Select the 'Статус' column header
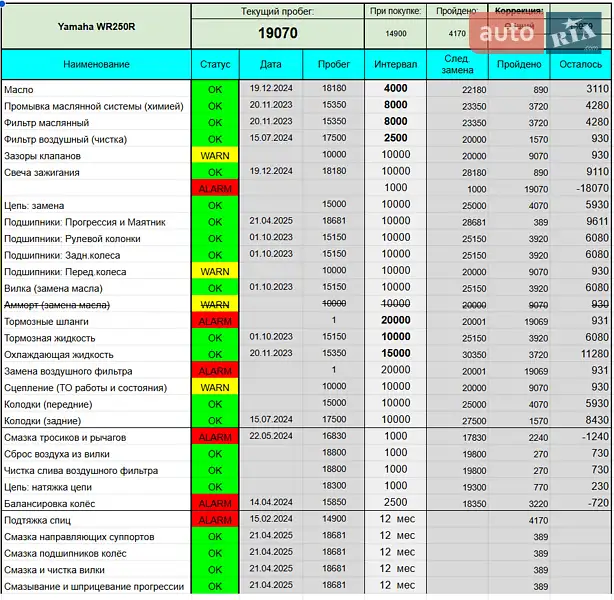 tap(215, 64)
